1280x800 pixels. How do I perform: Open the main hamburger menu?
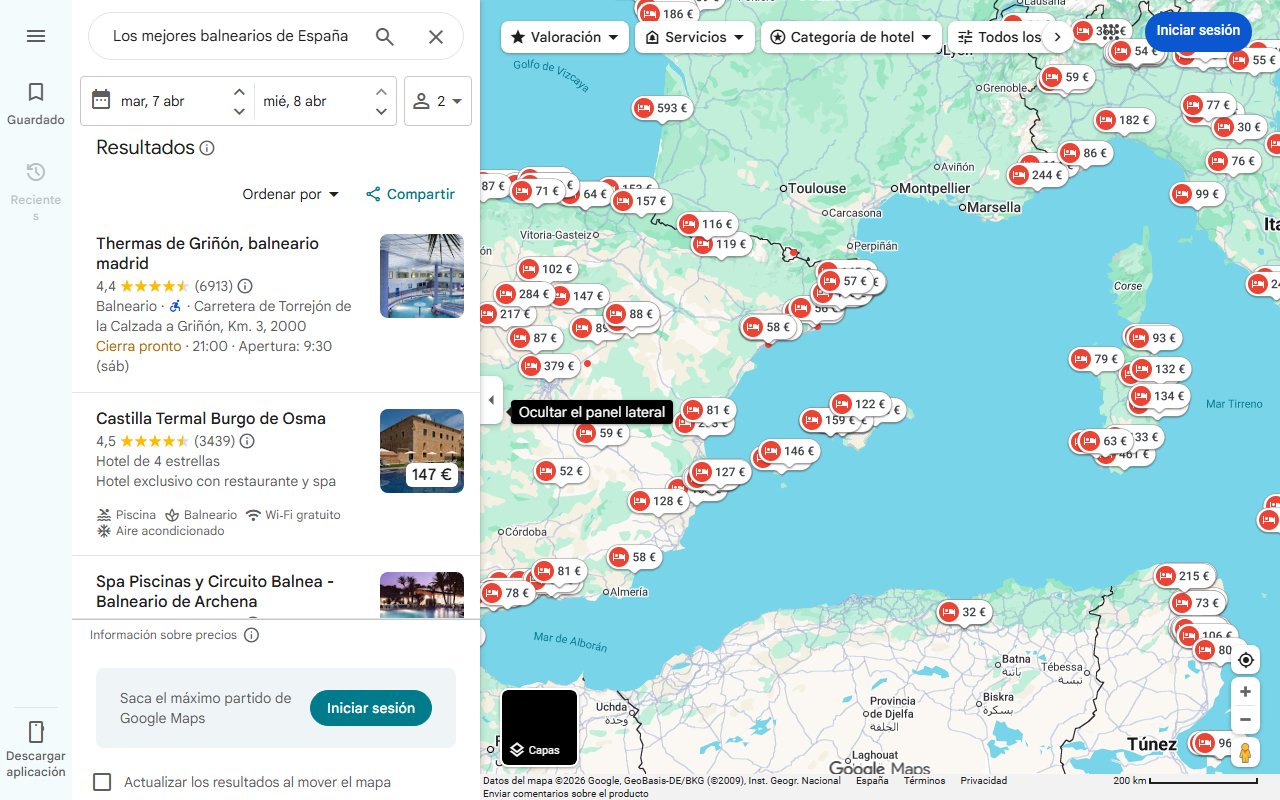36,35
